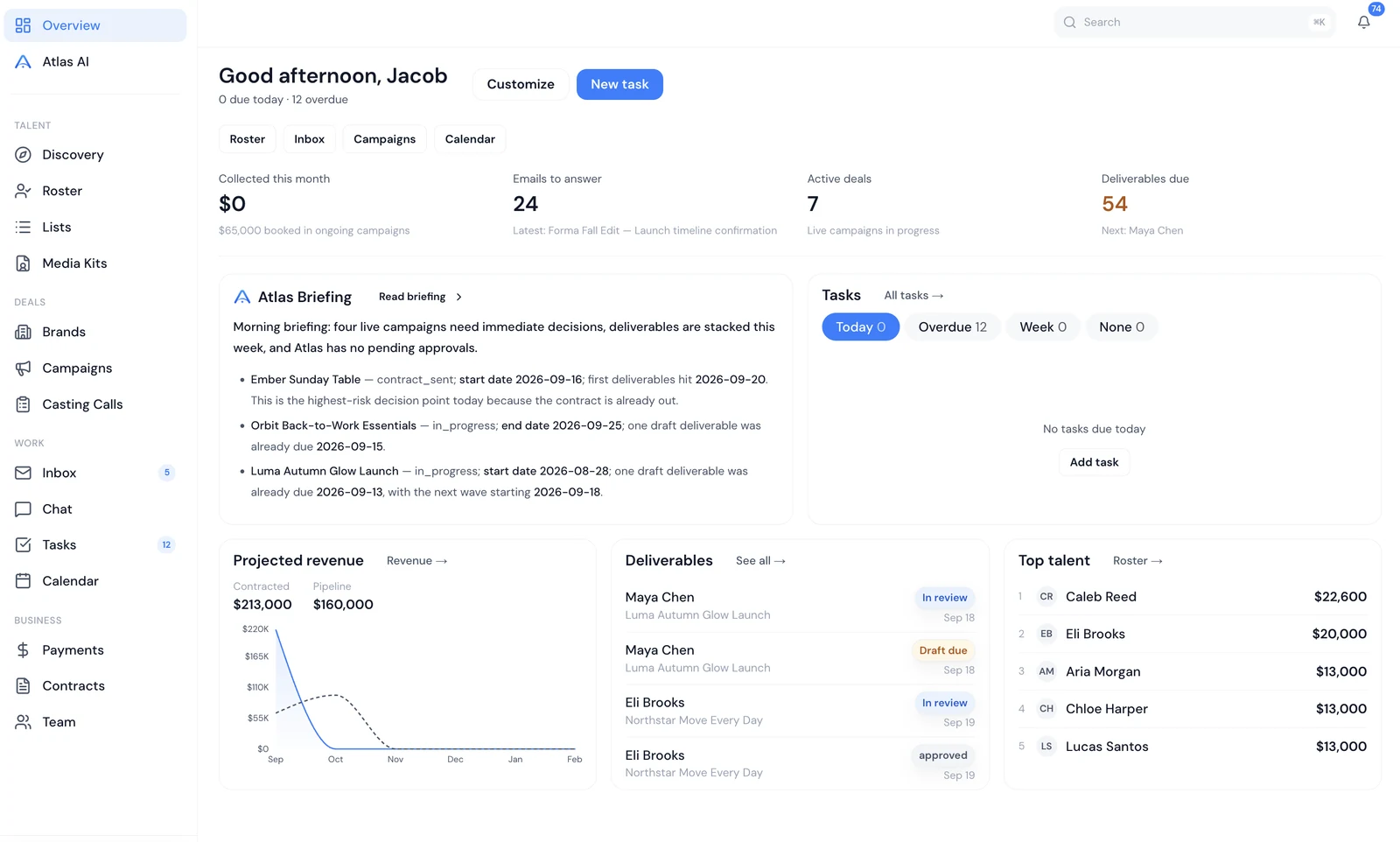Switch to the Campaigns quick tab
This screenshot has height=842, width=1400.
385,139
